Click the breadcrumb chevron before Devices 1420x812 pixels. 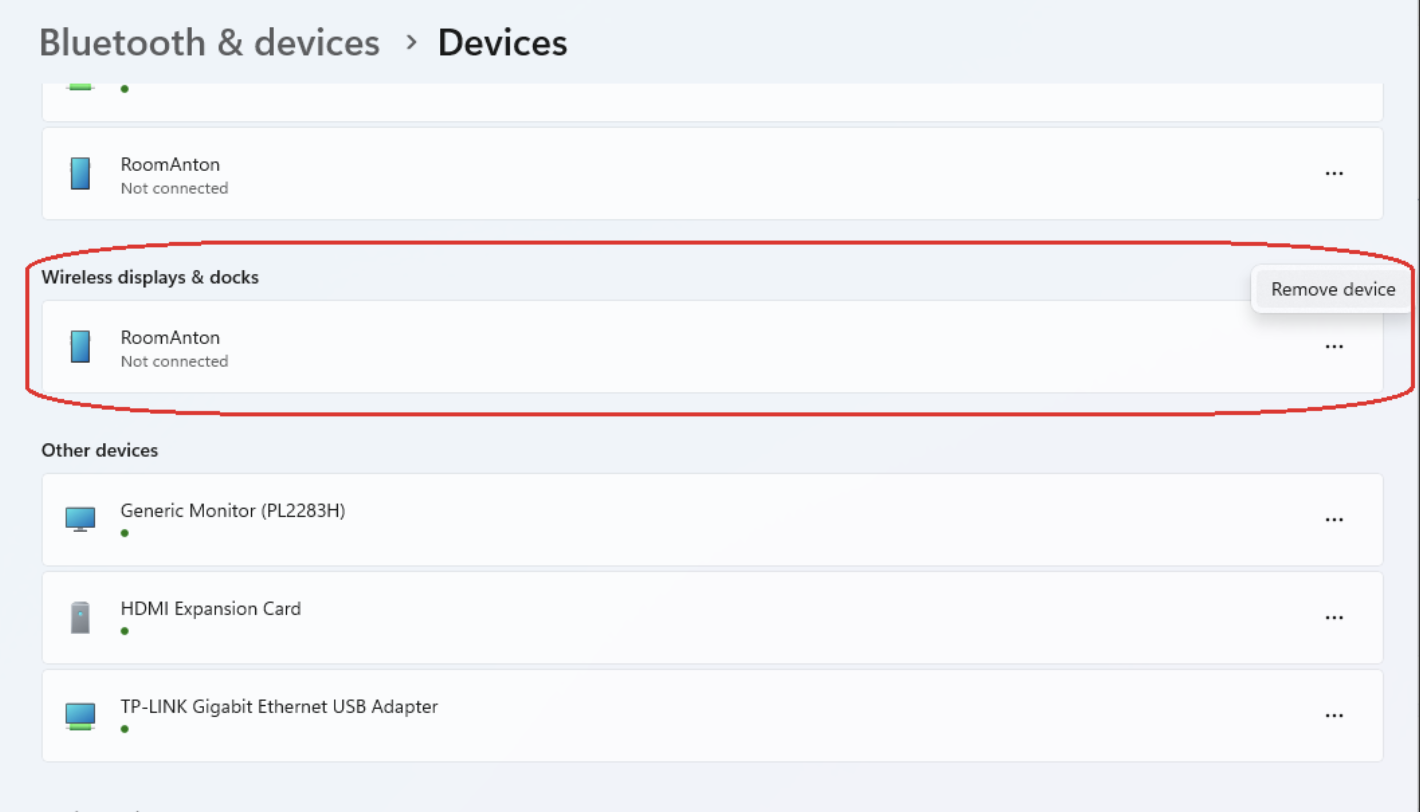pyautogui.click(x=410, y=43)
